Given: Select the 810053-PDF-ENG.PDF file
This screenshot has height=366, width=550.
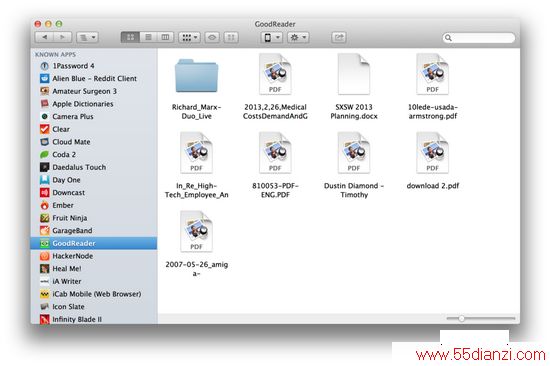Looking at the screenshot, I should (x=275, y=165).
